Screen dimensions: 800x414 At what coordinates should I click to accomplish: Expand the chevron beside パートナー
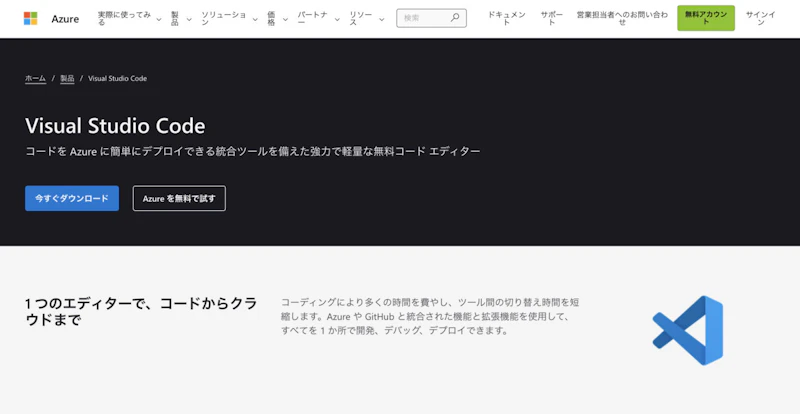[337, 19]
